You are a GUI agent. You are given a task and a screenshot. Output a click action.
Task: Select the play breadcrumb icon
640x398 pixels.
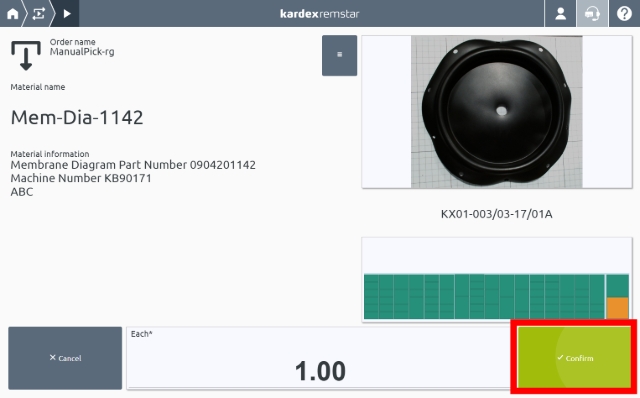click(x=67, y=13)
